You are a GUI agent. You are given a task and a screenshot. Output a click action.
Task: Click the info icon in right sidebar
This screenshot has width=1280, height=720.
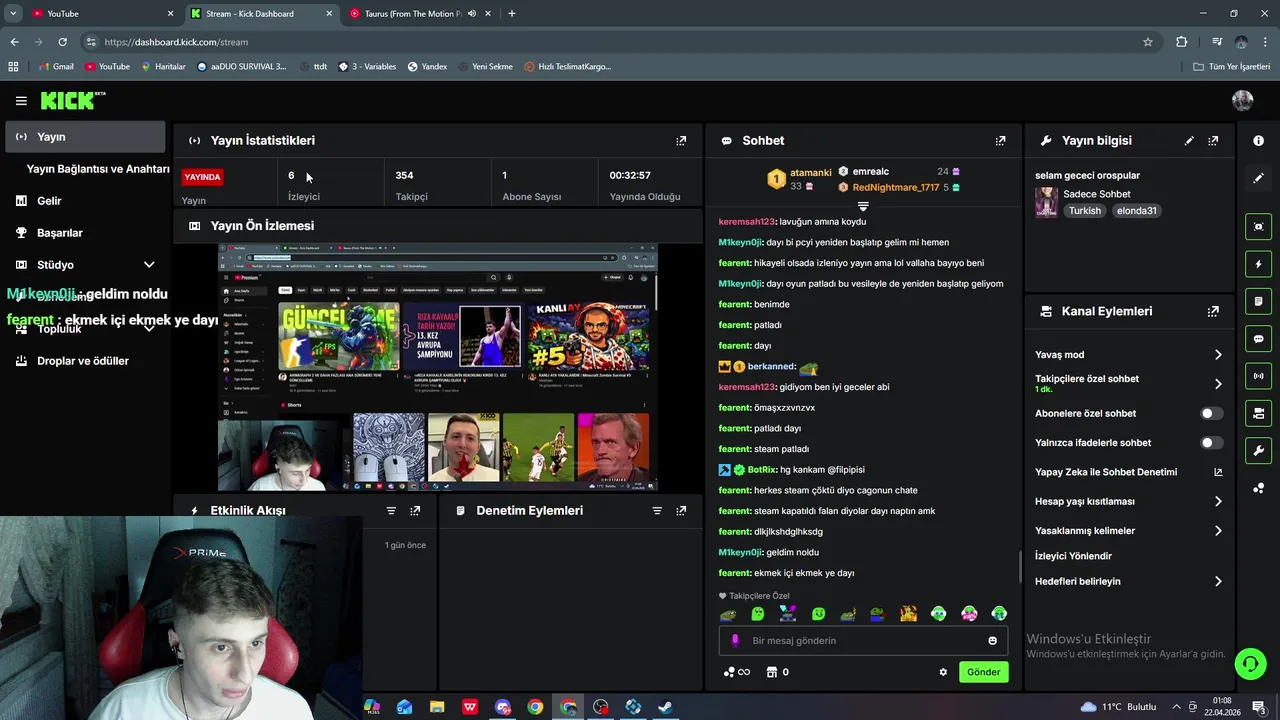tap(1258, 141)
